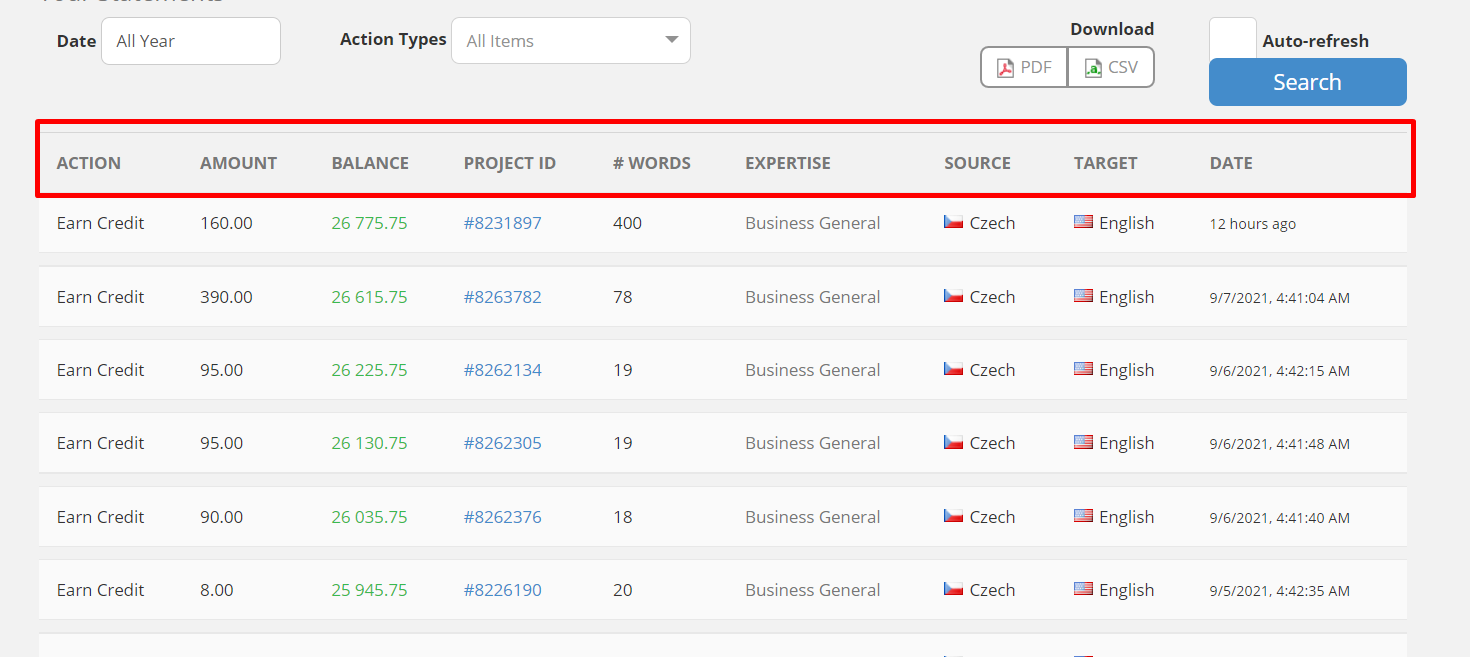Click date 9/6/2021, 4:42:15 AM
The height and width of the screenshot is (657, 1470).
(1280, 371)
